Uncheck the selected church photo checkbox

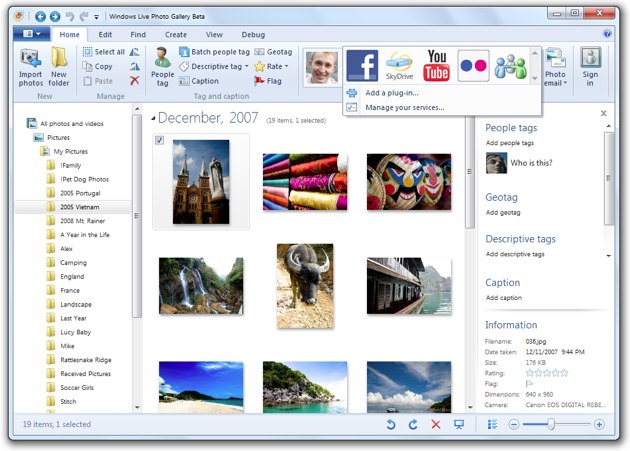coord(160,141)
